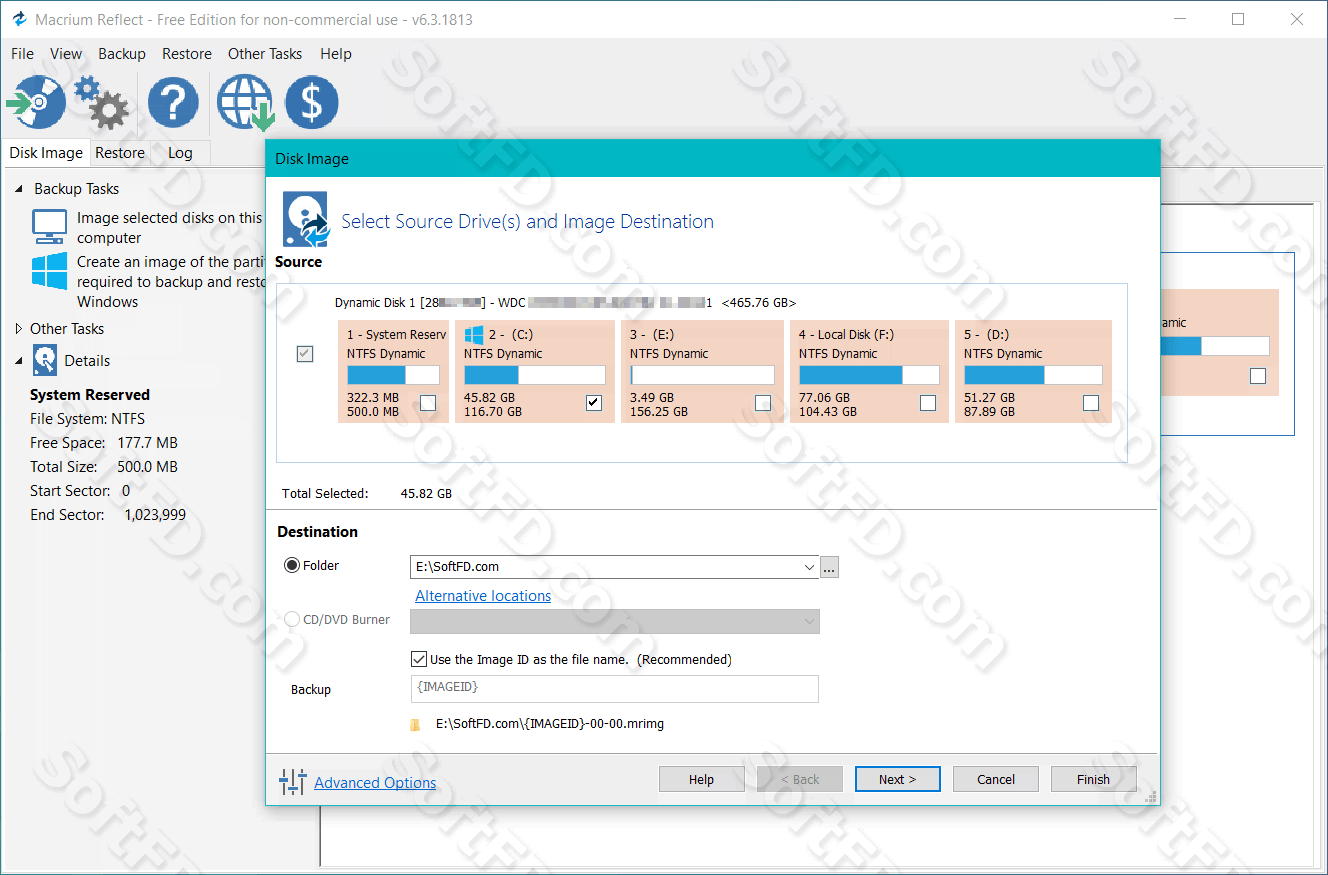Image resolution: width=1328 pixels, height=875 pixels.
Task: Check the Local Disk F: partition checkbox
Action: click(928, 403)
